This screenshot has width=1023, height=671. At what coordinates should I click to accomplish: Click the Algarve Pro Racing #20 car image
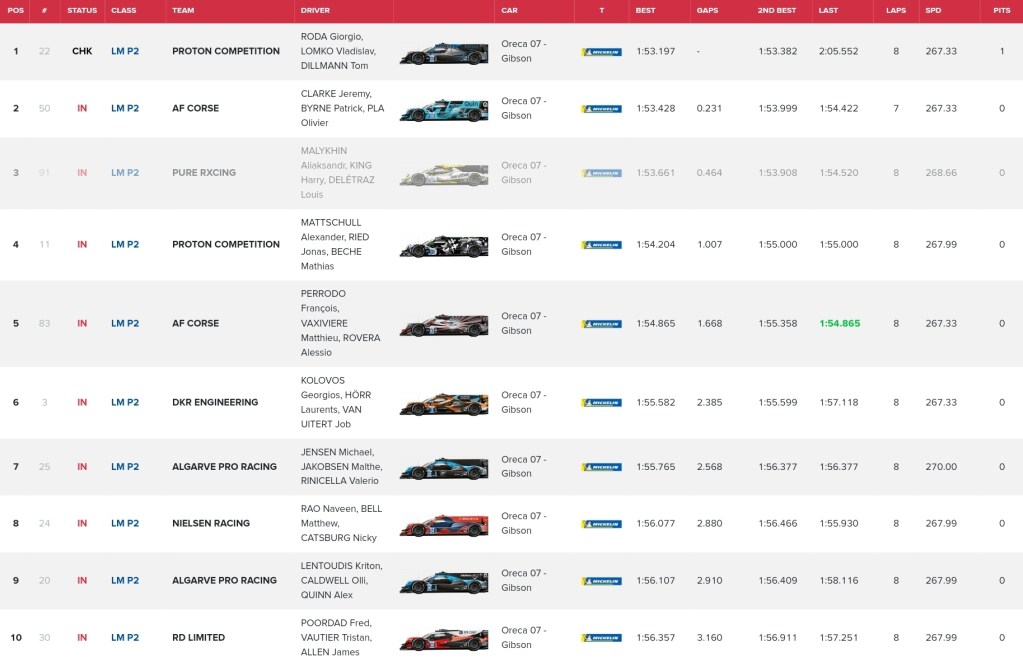tap(444, 582)
